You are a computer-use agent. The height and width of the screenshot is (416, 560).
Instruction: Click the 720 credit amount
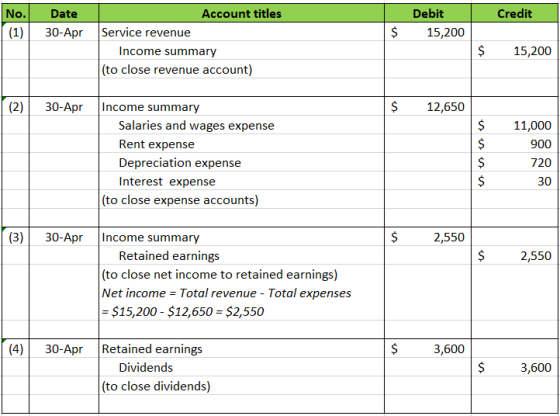pyautogui.click(x=515, y=162)
